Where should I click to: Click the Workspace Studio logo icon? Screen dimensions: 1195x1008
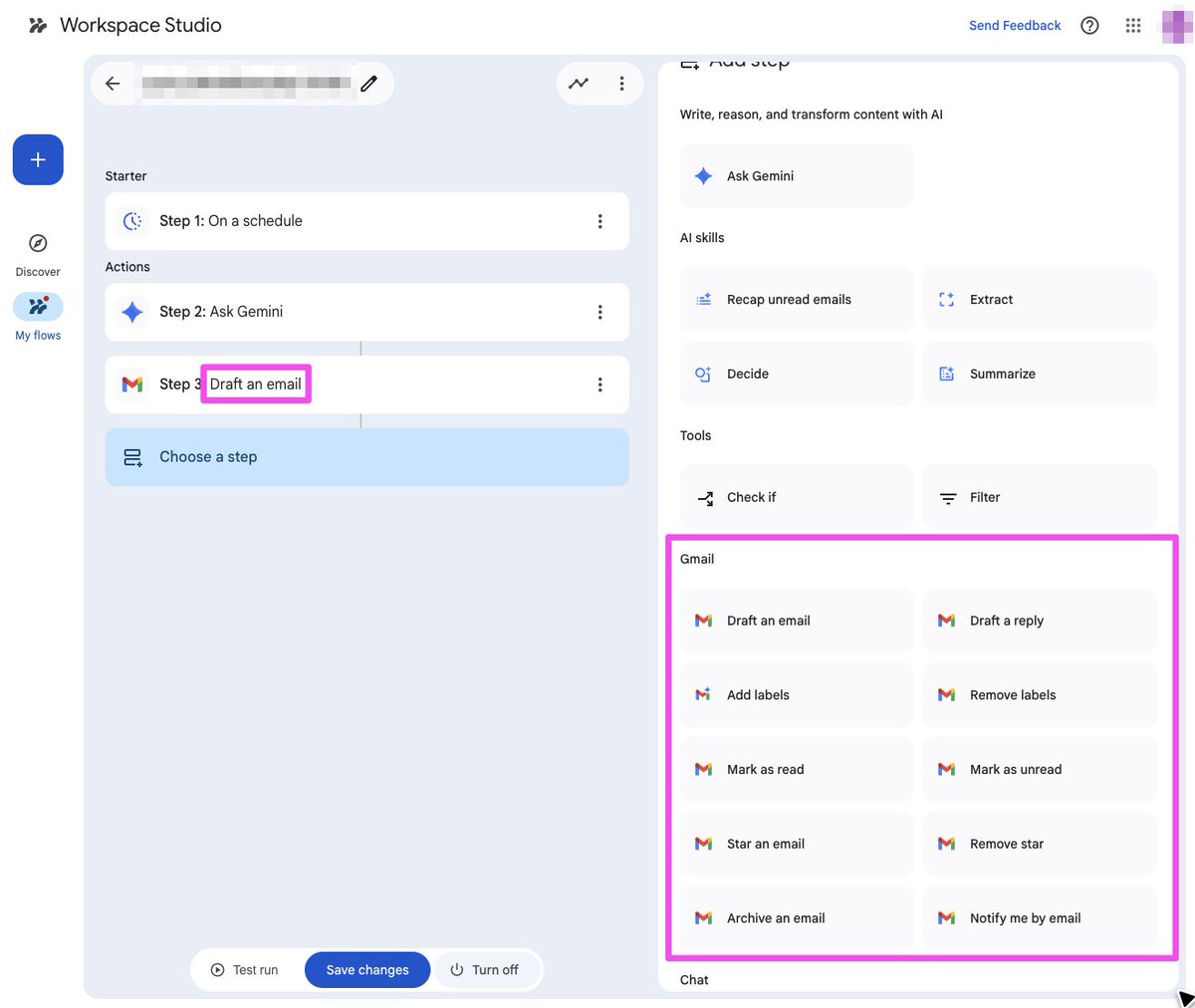point(38,25)
